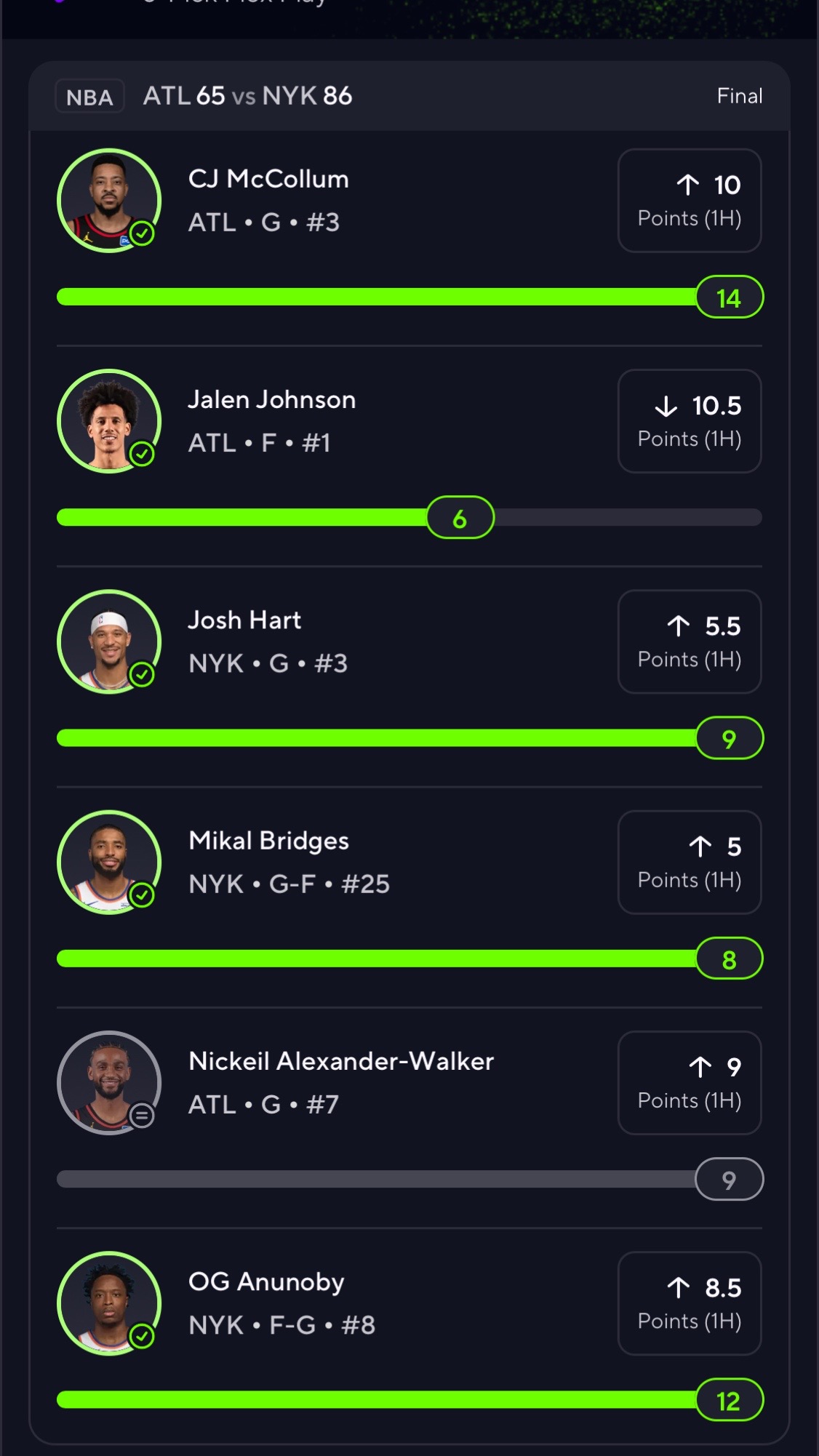This screenshot has width=819, height=1456.
Task: Open OG Anunoby's player photo
Action: pos(109,1303)
